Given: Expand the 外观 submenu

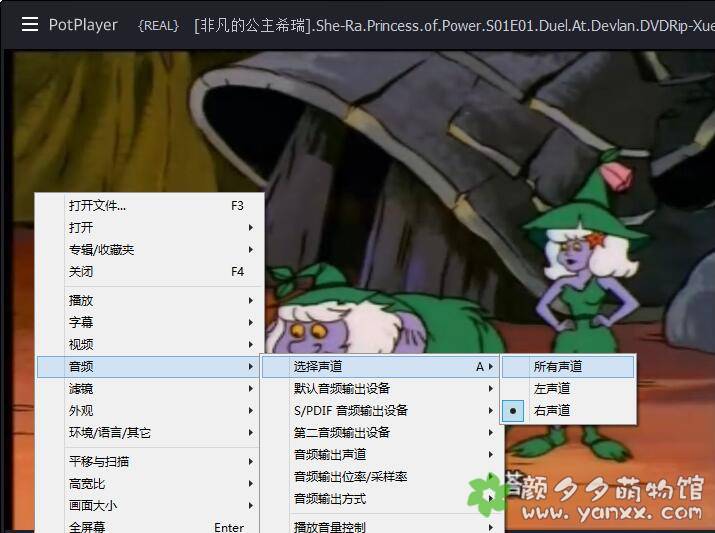Looking at the screenshot, I should tap(148, 410).
